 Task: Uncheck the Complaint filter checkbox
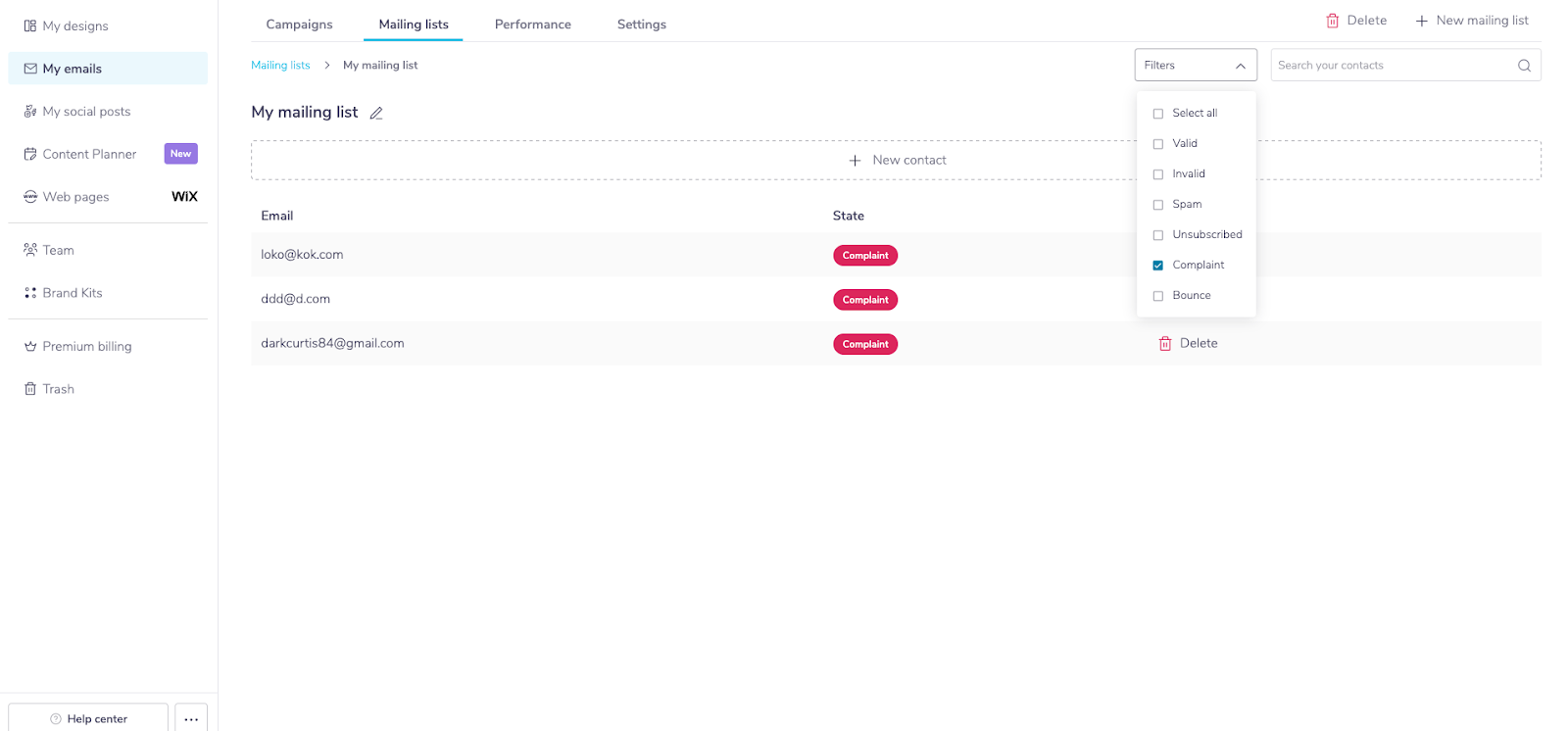[x=1158, y=266]
